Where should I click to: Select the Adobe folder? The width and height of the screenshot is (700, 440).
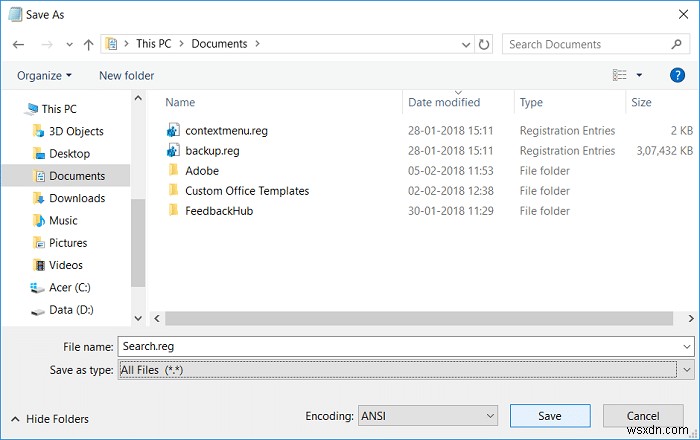[202, 171]
